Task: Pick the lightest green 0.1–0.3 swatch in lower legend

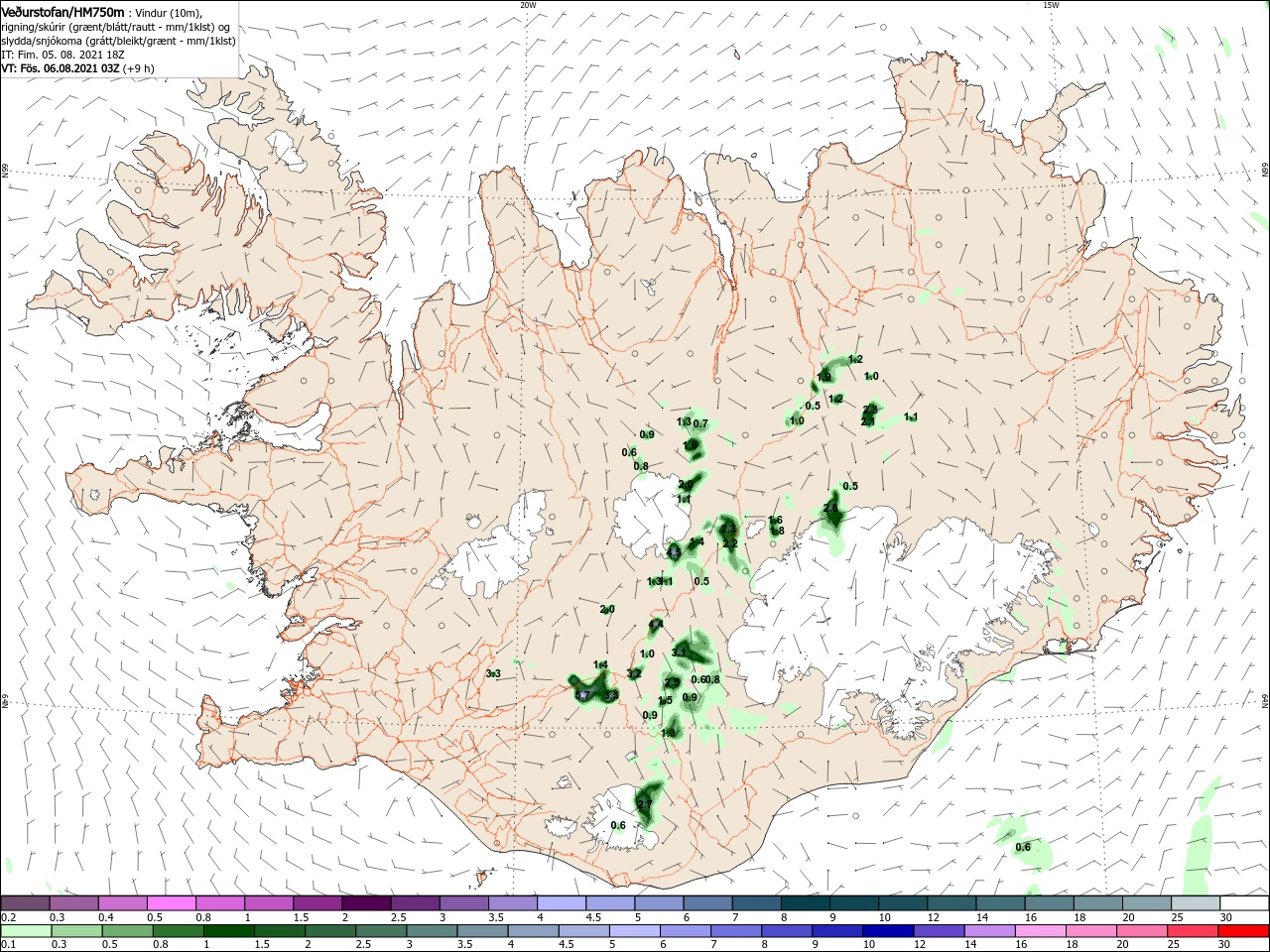Action: point(26,931)
